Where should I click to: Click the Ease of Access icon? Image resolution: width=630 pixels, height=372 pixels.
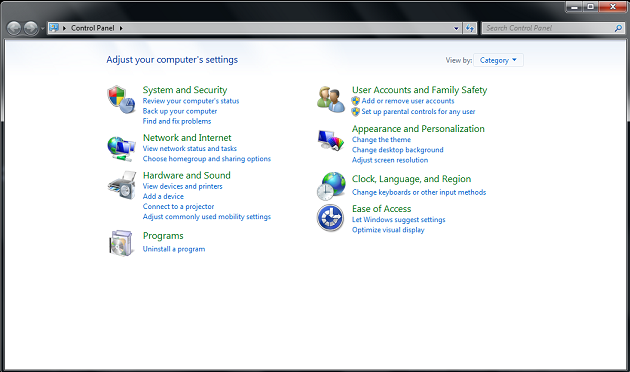pyautogui.click(x=330, y=218)
